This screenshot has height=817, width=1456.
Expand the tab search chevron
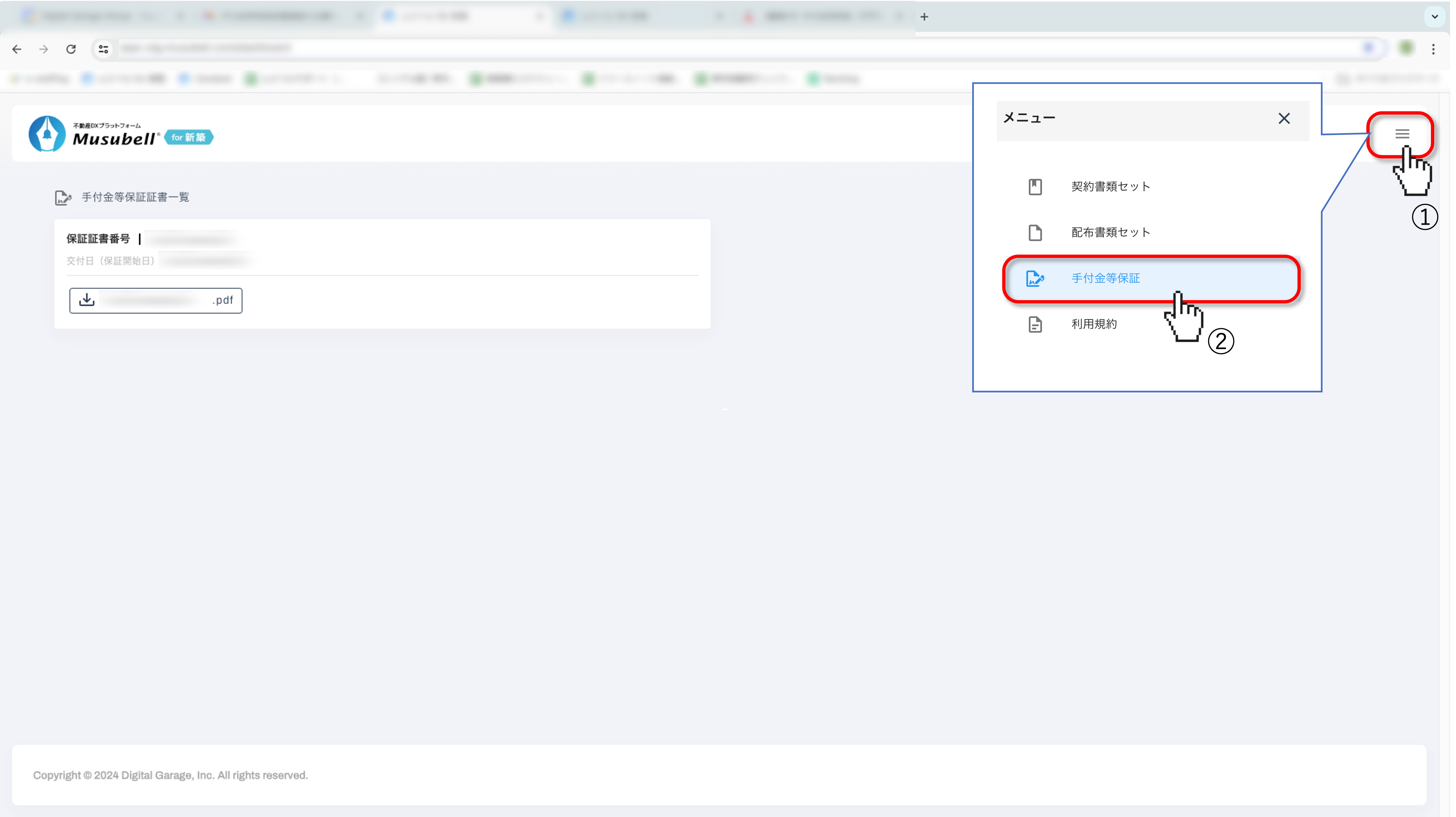(x=1434, y=16)
